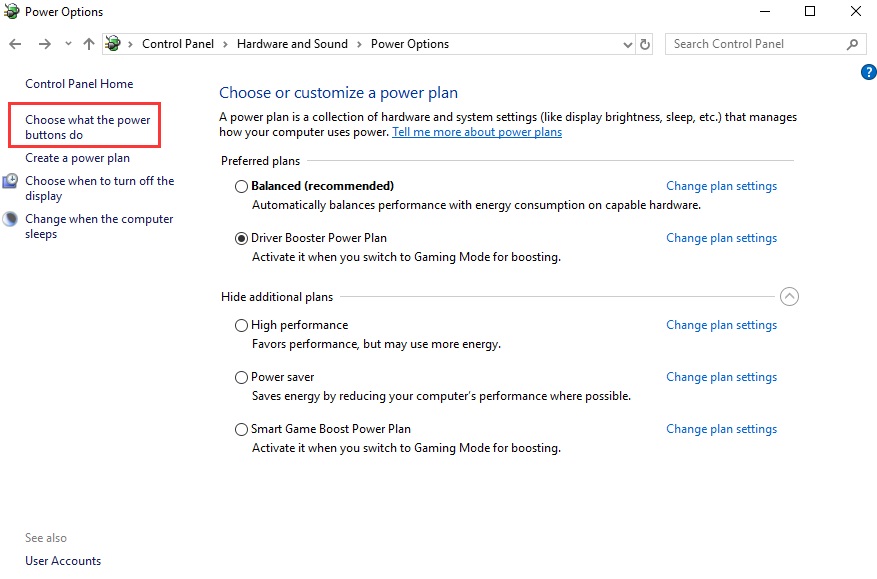Viewport: 877px width, 579px height.
Task: Select Driver Booster Power Plan
Action: pyautogui.click(x=241, y=238)
